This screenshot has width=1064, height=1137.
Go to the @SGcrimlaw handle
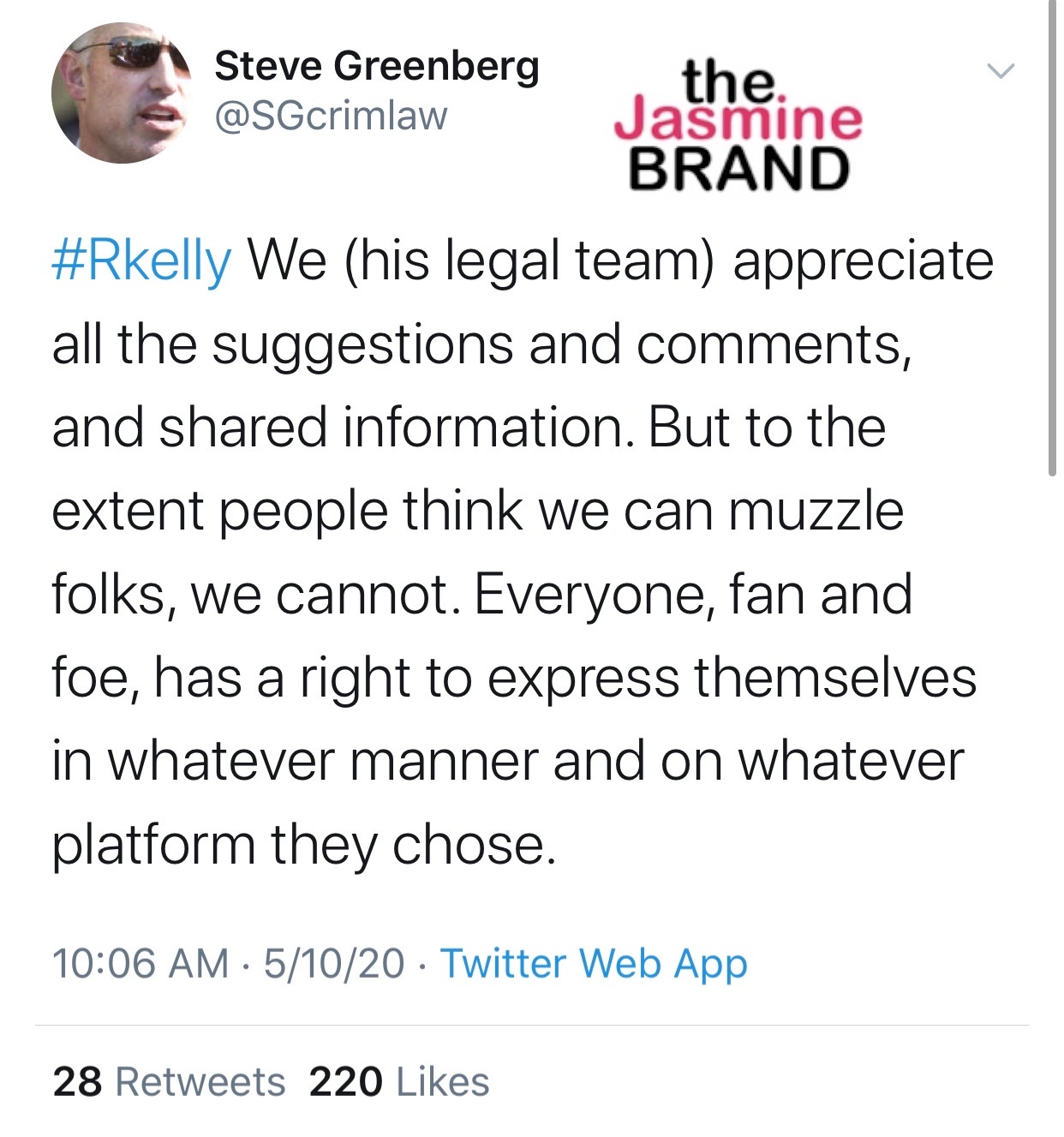331,117
